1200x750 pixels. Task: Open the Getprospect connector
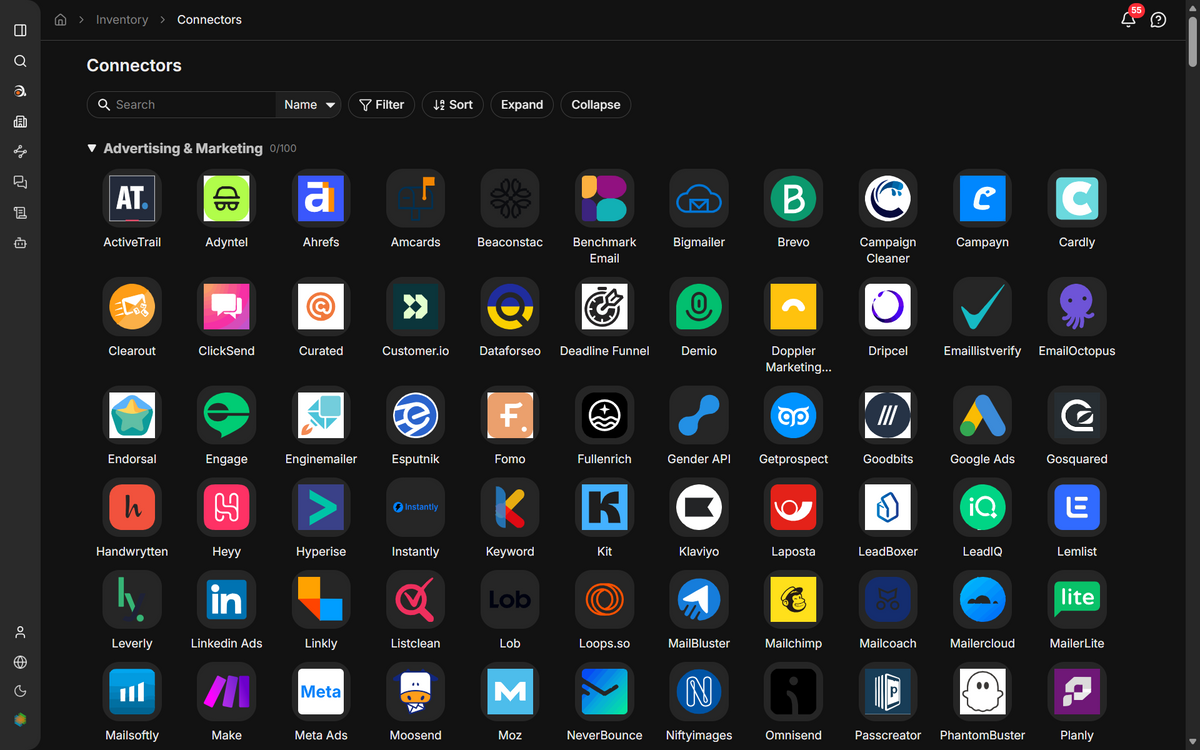coord(793,415)
